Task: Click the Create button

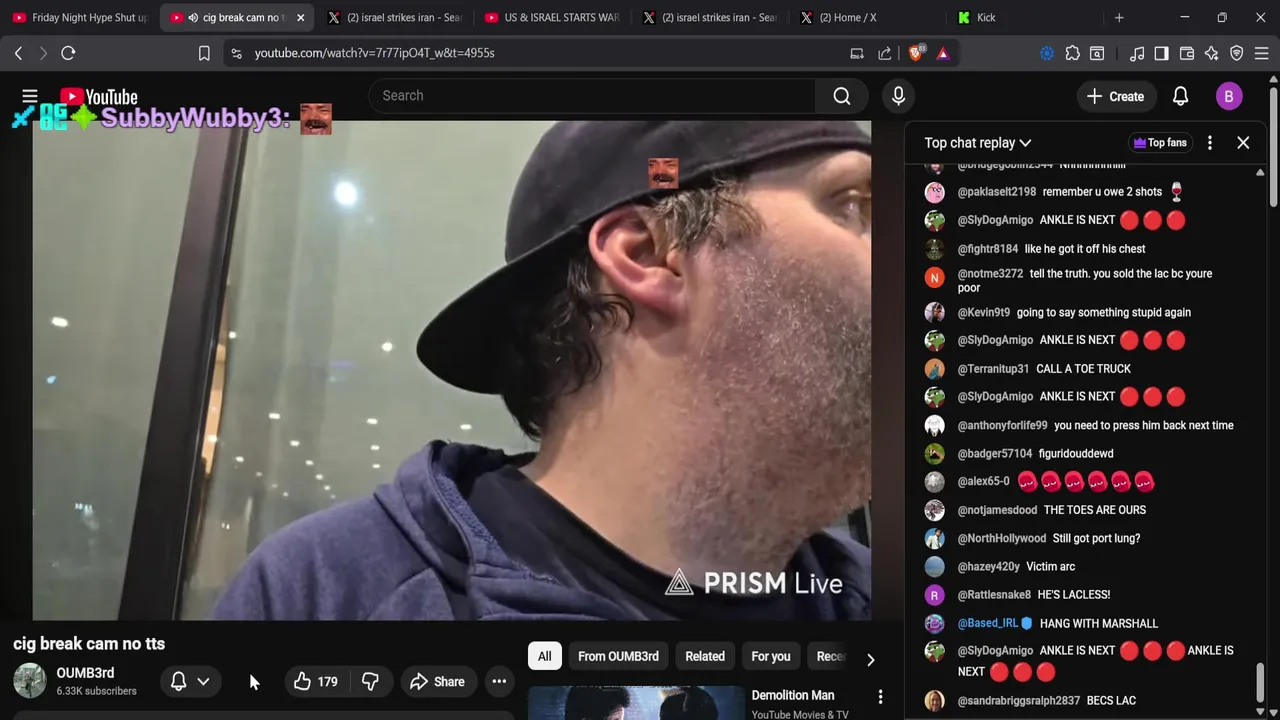Action: click(1115, 96)
